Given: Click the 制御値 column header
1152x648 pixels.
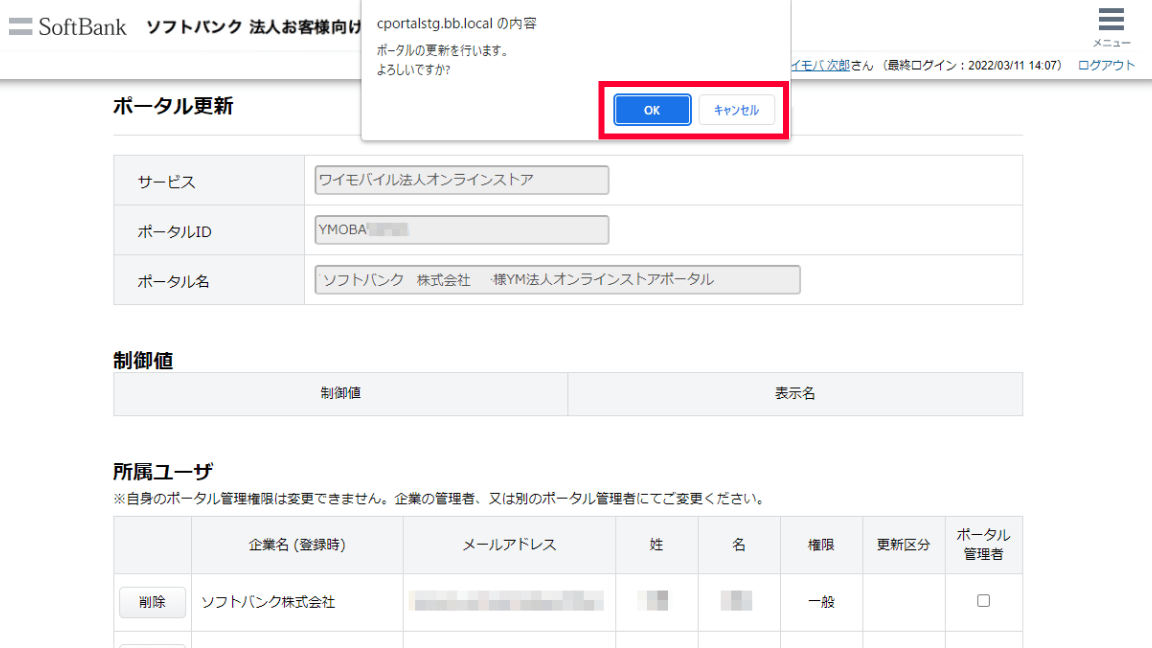Looking at the screenshot, I should [x=340, y=394].
